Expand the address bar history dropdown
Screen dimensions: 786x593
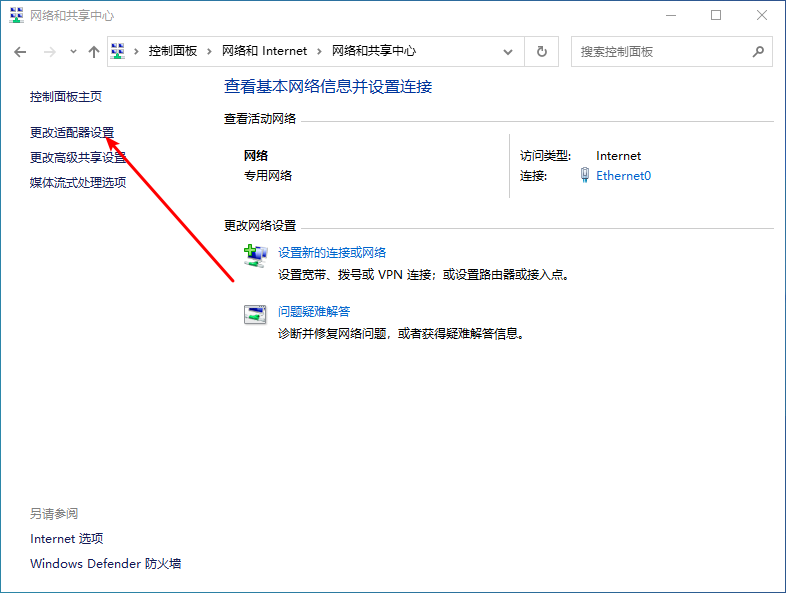(510, 51)
